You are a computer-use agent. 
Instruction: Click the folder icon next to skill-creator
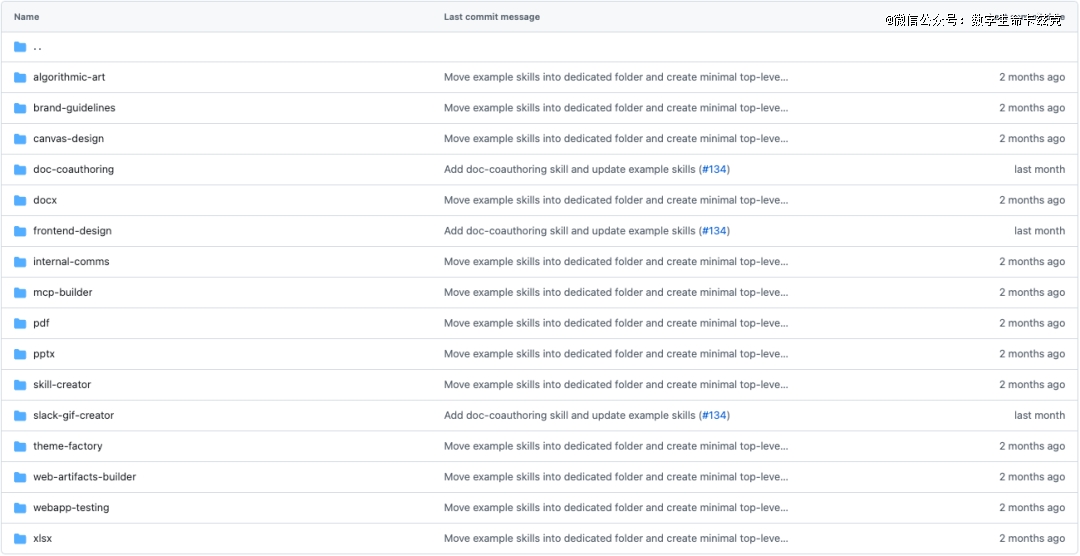[x=20, y=385]
